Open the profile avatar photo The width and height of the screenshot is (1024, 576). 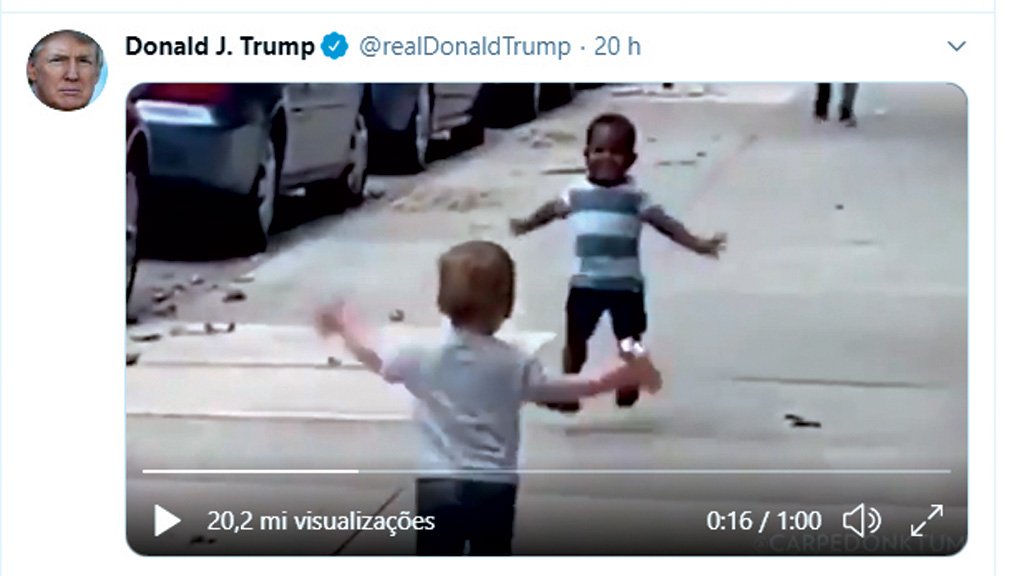[x=66, y=70]
